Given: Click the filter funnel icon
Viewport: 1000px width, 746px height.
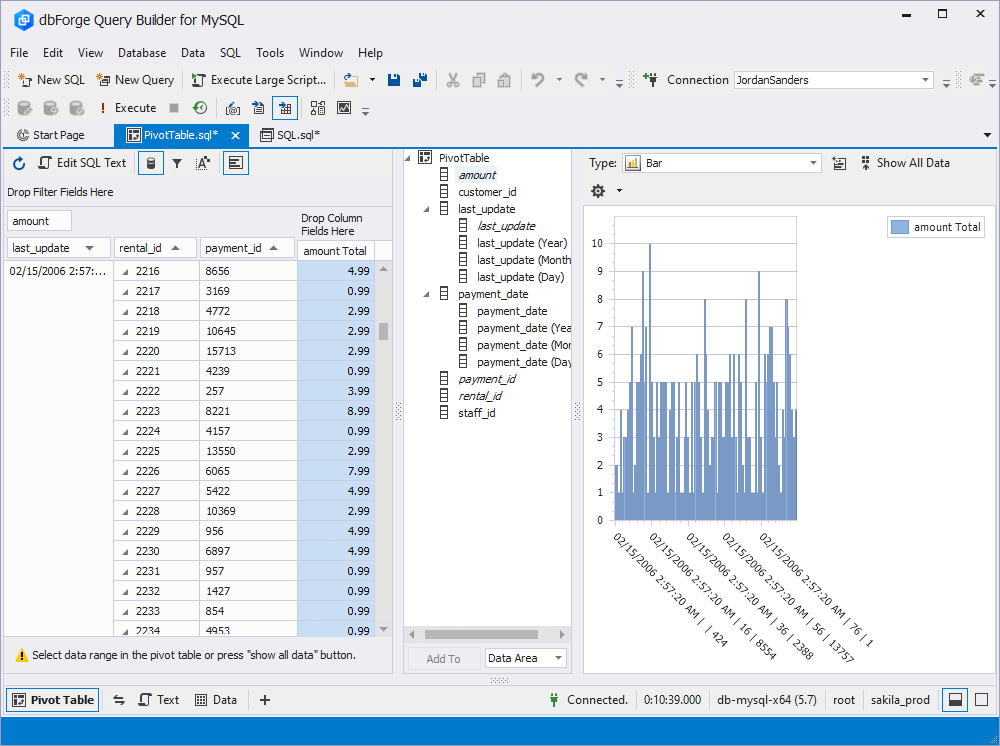Looking at the screenshot, I should pos(177,163).
